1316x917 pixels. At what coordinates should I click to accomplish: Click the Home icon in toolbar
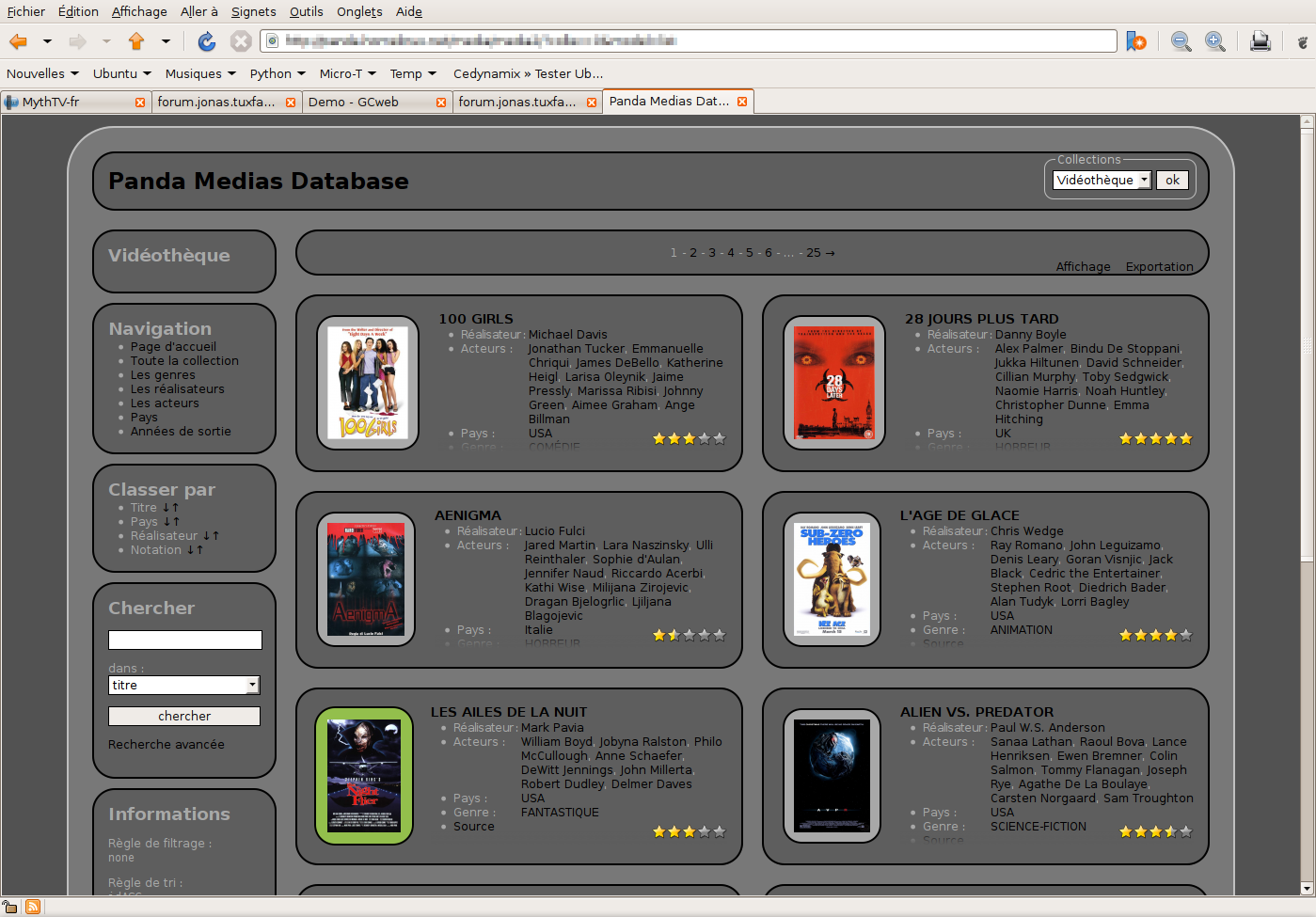point(136,41)
